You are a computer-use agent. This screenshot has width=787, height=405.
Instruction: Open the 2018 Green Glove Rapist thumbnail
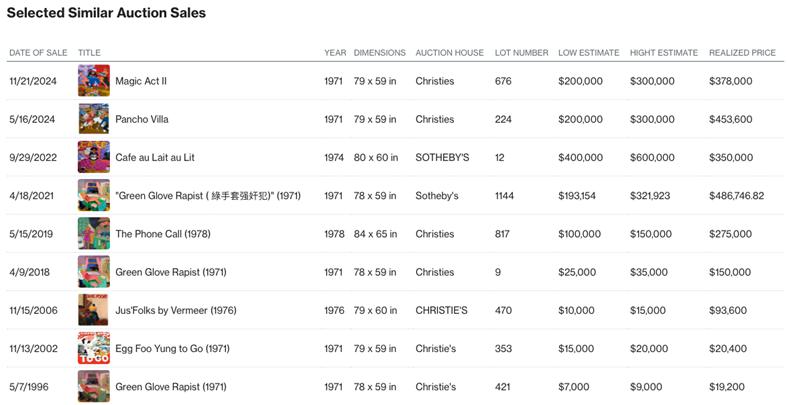coord(94,272)
